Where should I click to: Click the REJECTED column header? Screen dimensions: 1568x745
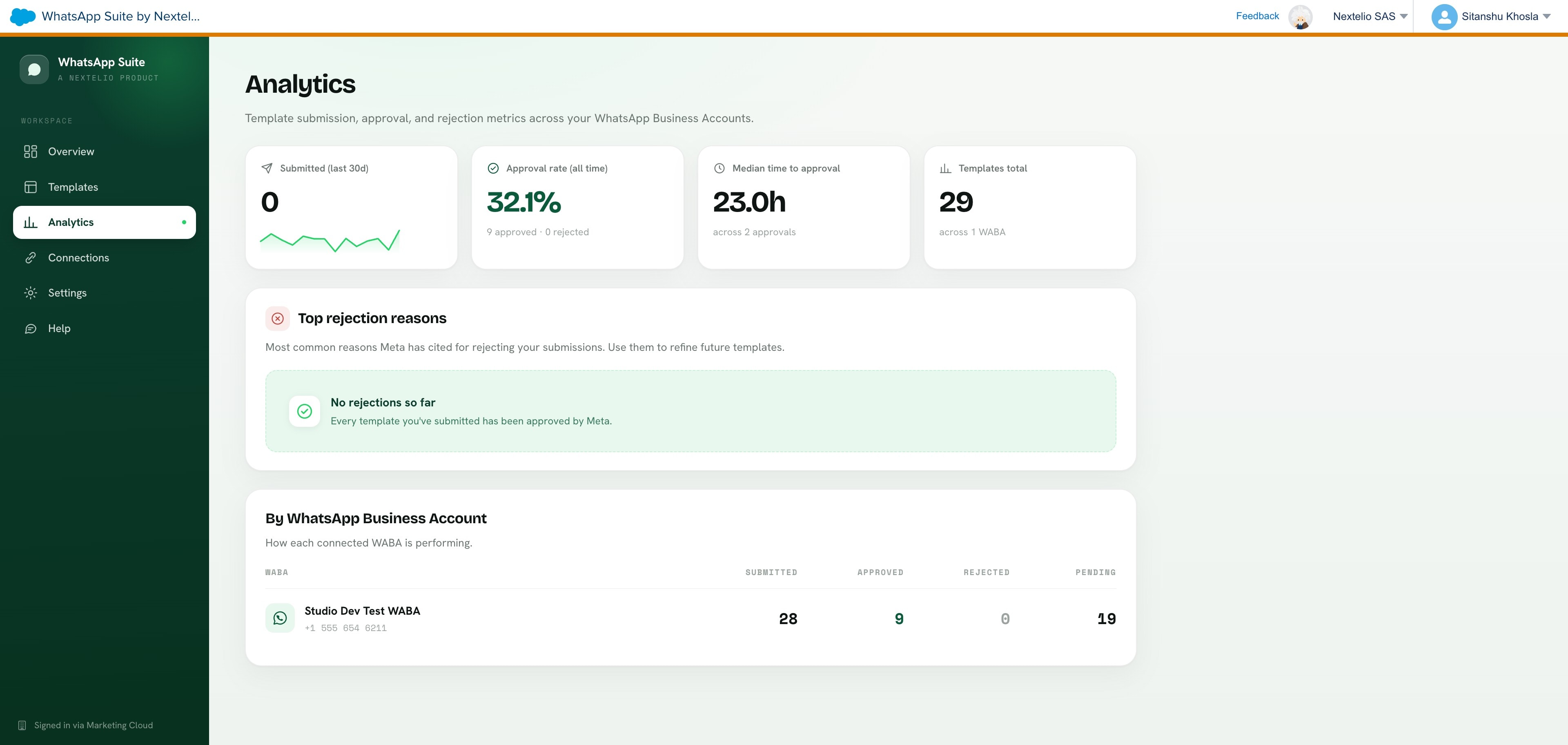[986, 572]
